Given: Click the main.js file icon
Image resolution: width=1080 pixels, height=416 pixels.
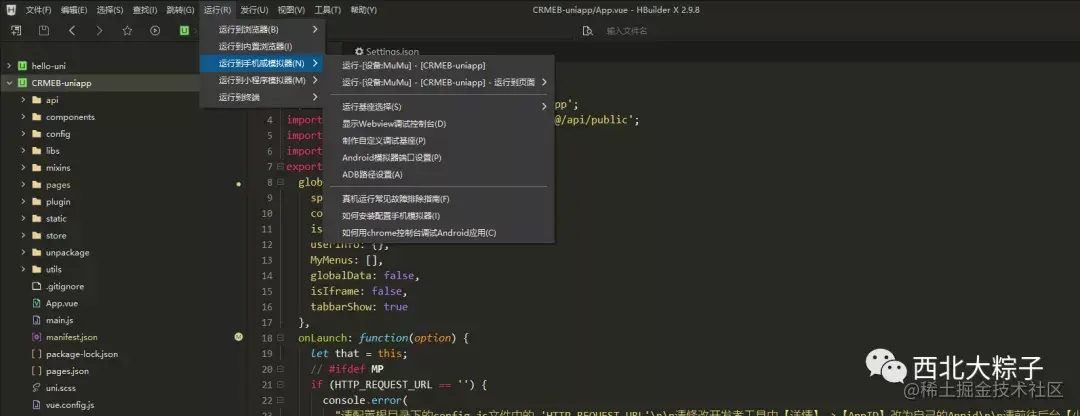Looking at the screenshot, I should click(37, 320).
